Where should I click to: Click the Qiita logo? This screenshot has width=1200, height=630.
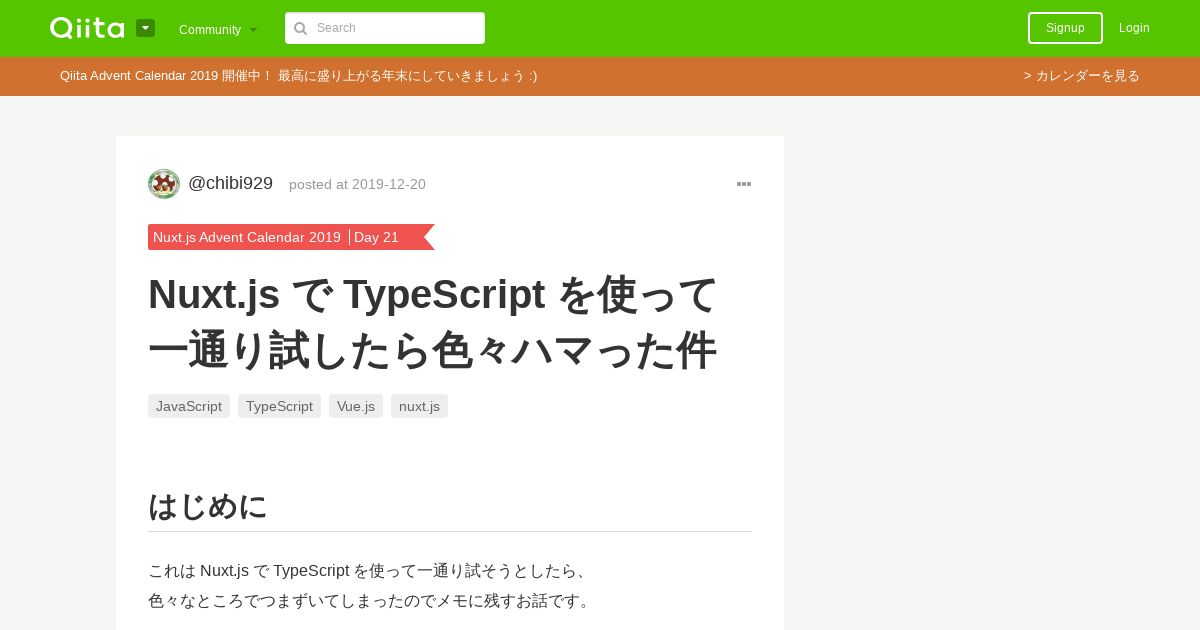point(87,28)
